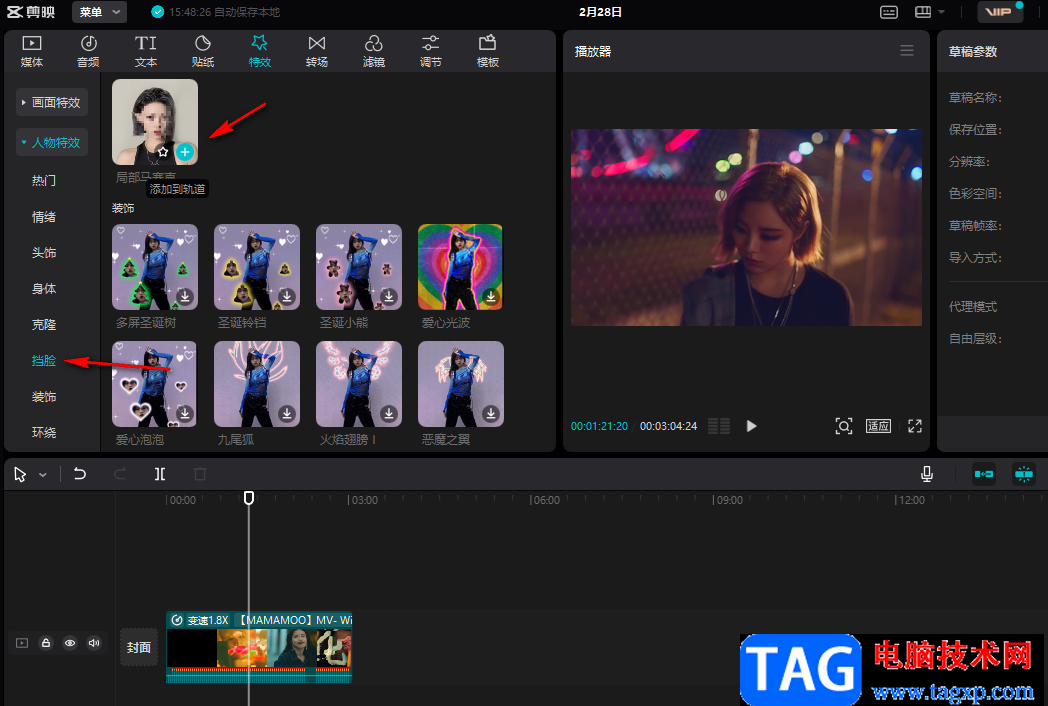Hide the main track with eye icon
Viewport: 1048px width, 706px height.
pyautogui.click(x=70, y=643)
